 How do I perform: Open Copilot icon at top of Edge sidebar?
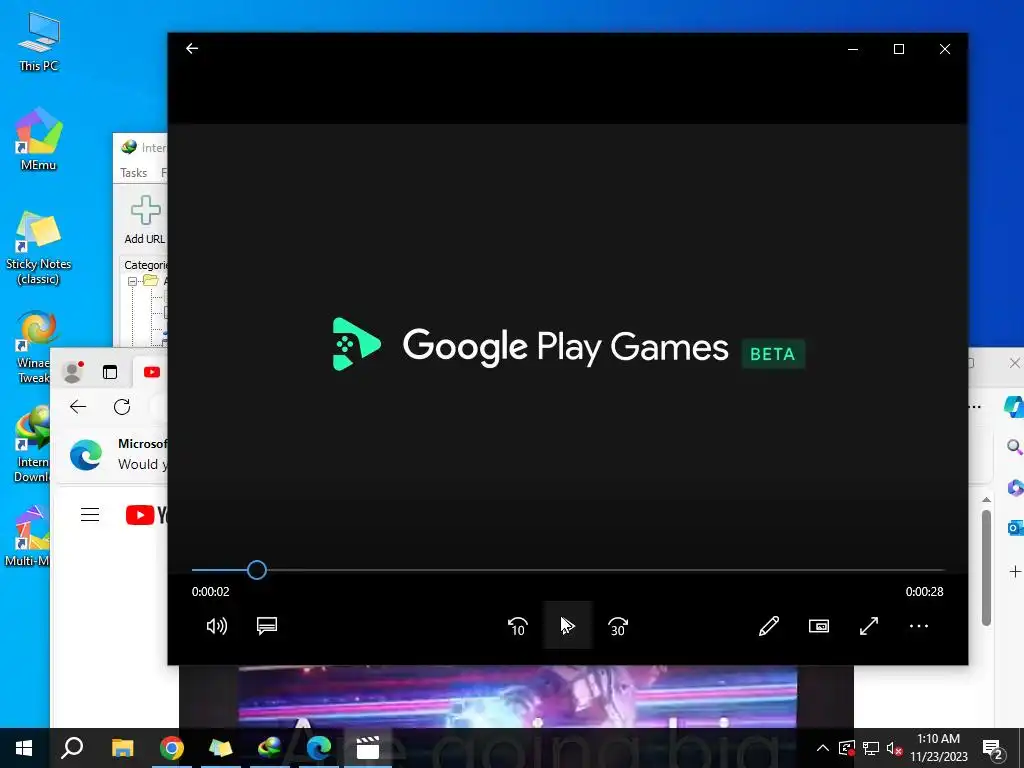point(1014,406)
